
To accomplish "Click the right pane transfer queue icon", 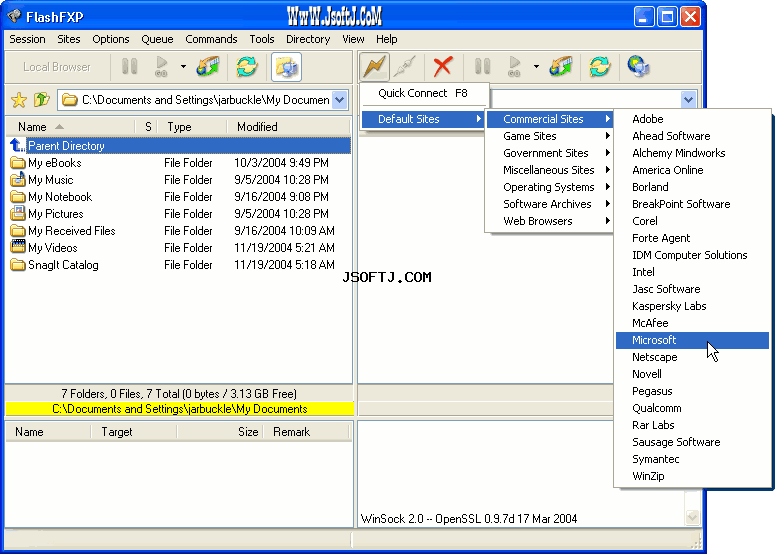I will tap(561, 67).
